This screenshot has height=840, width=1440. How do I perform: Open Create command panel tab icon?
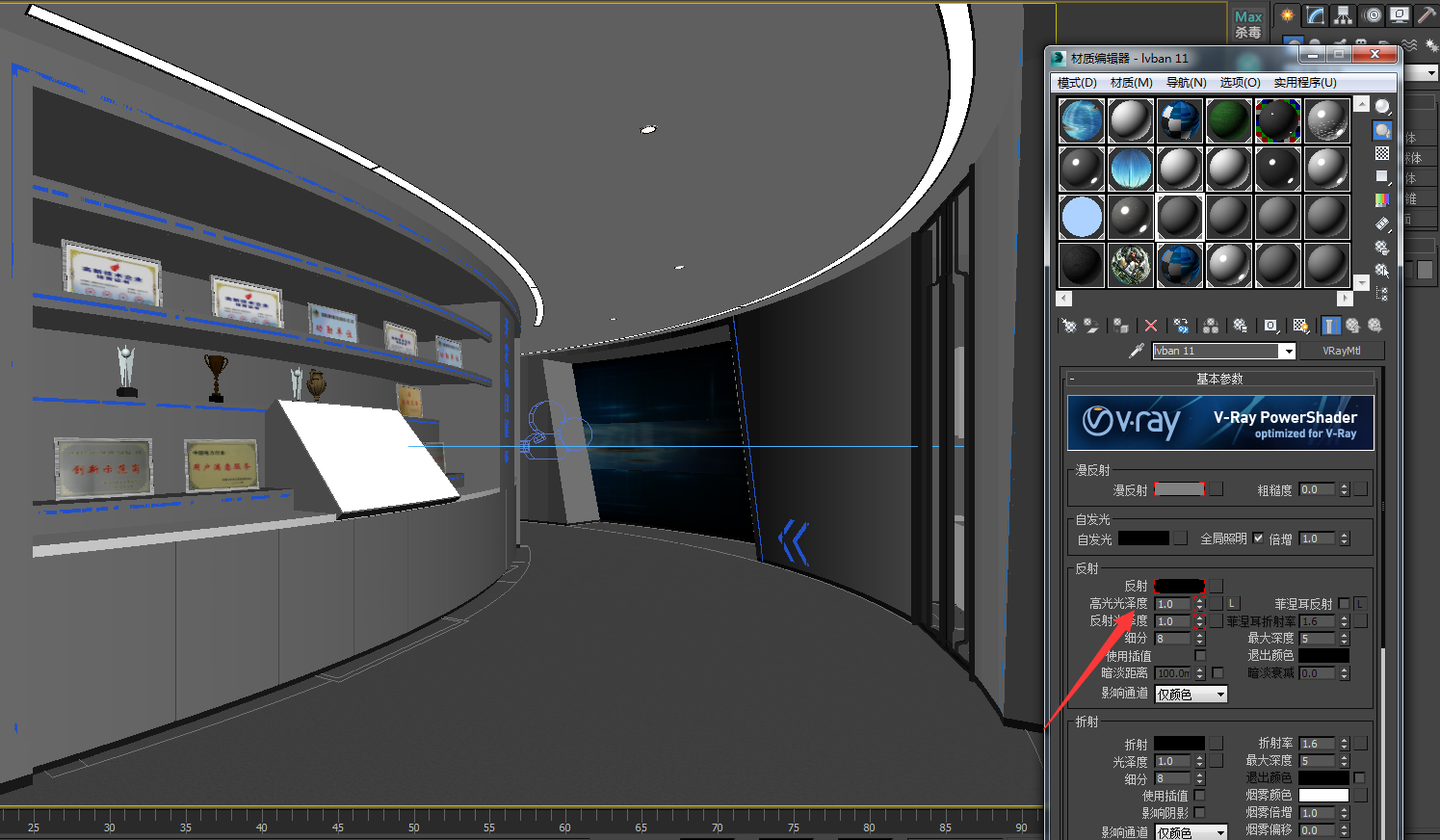[x=1286, y=15]
